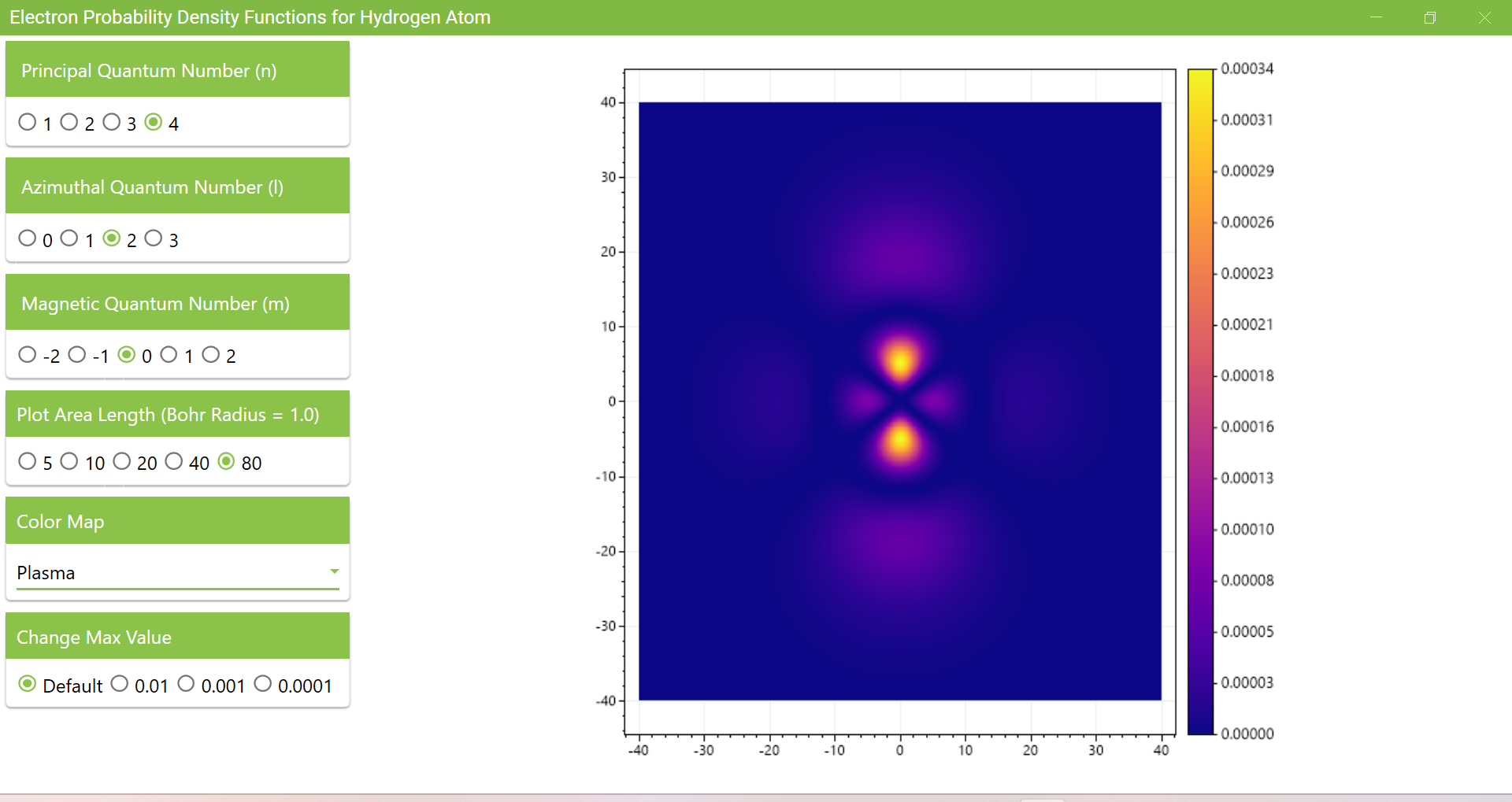Select plot area length 20

point(122,461)
